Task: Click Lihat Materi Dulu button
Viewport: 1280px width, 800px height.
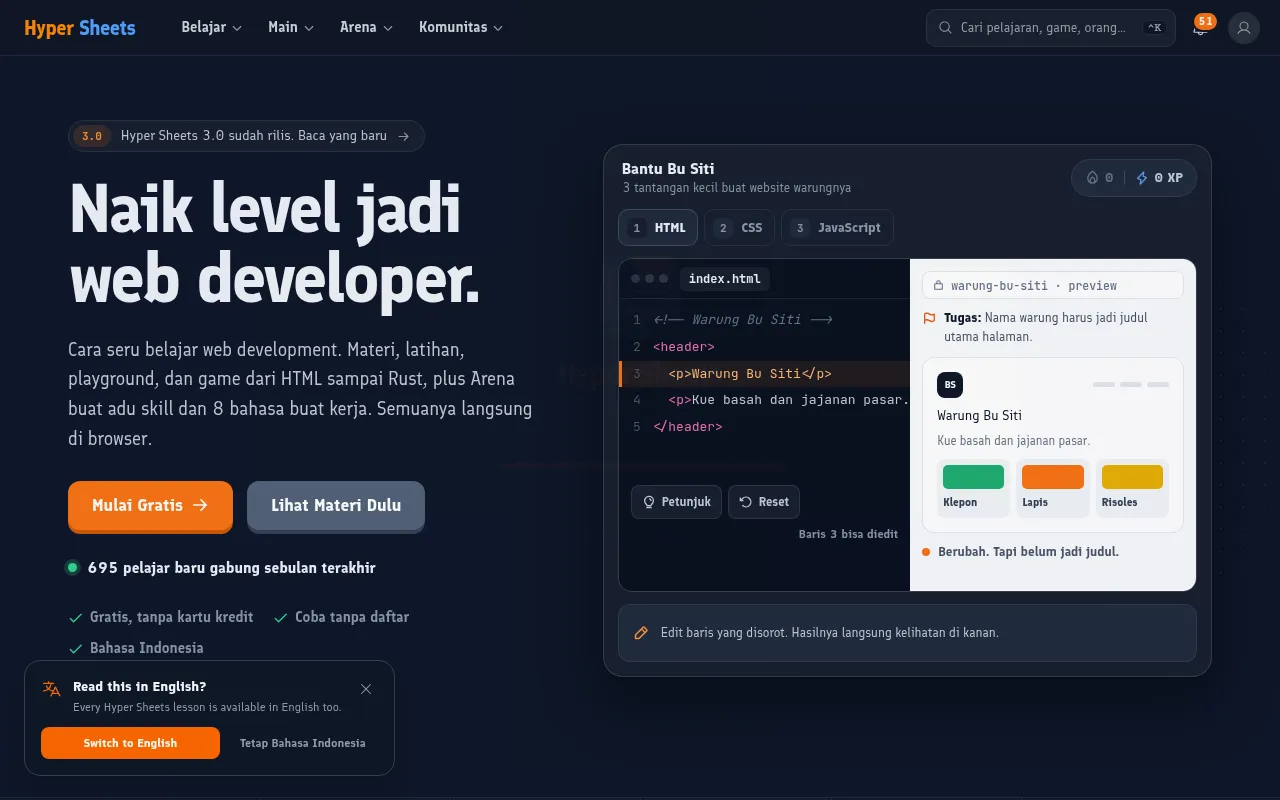Action: click(x=336, y=506)
